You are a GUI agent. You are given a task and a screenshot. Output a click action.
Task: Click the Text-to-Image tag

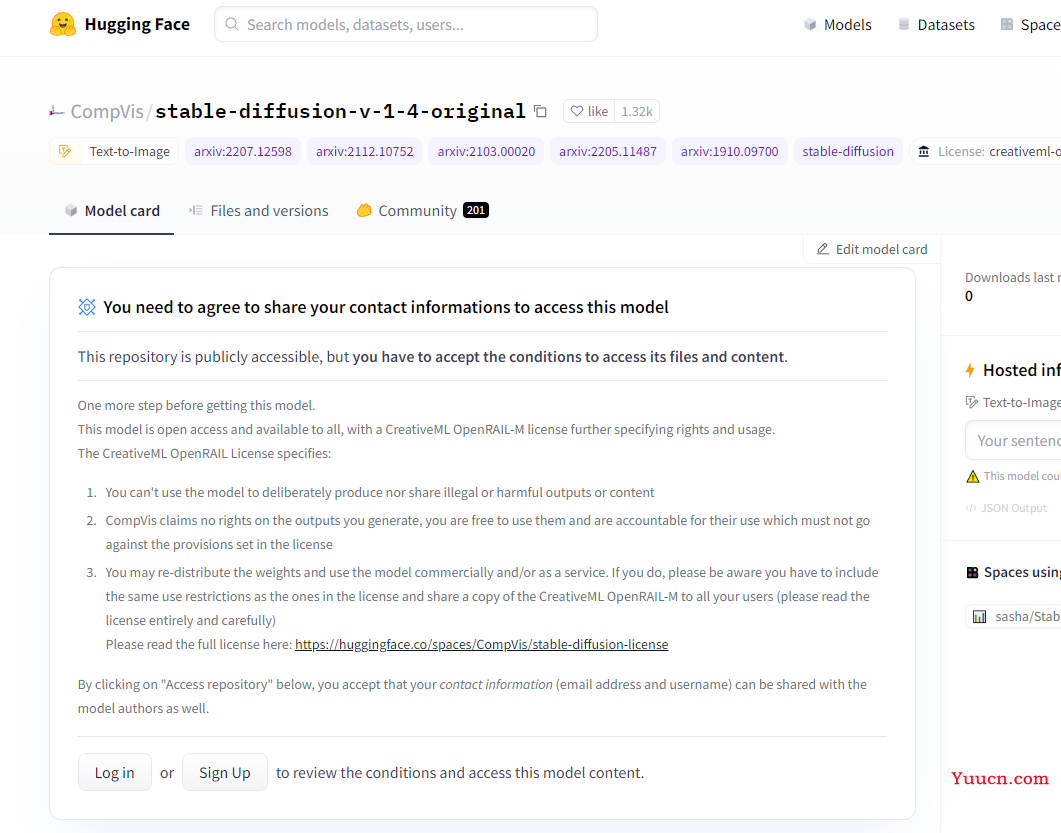tap(114, 152)
